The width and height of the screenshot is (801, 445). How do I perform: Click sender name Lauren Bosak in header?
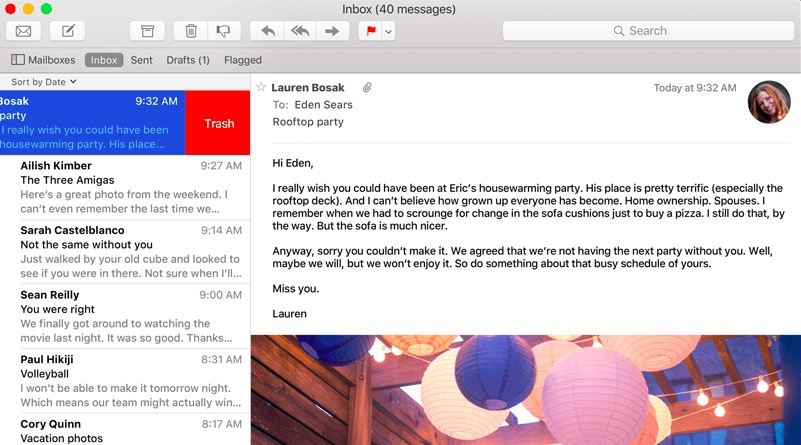point(308,87)
